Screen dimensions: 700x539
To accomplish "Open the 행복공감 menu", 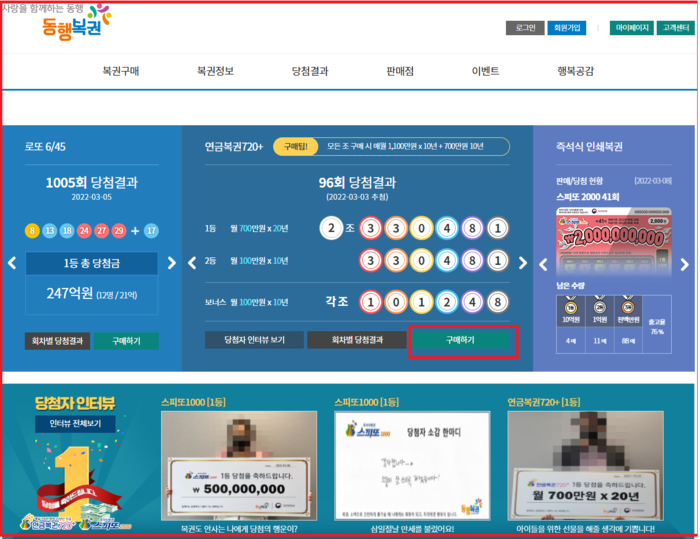I will tap(575, 71).
